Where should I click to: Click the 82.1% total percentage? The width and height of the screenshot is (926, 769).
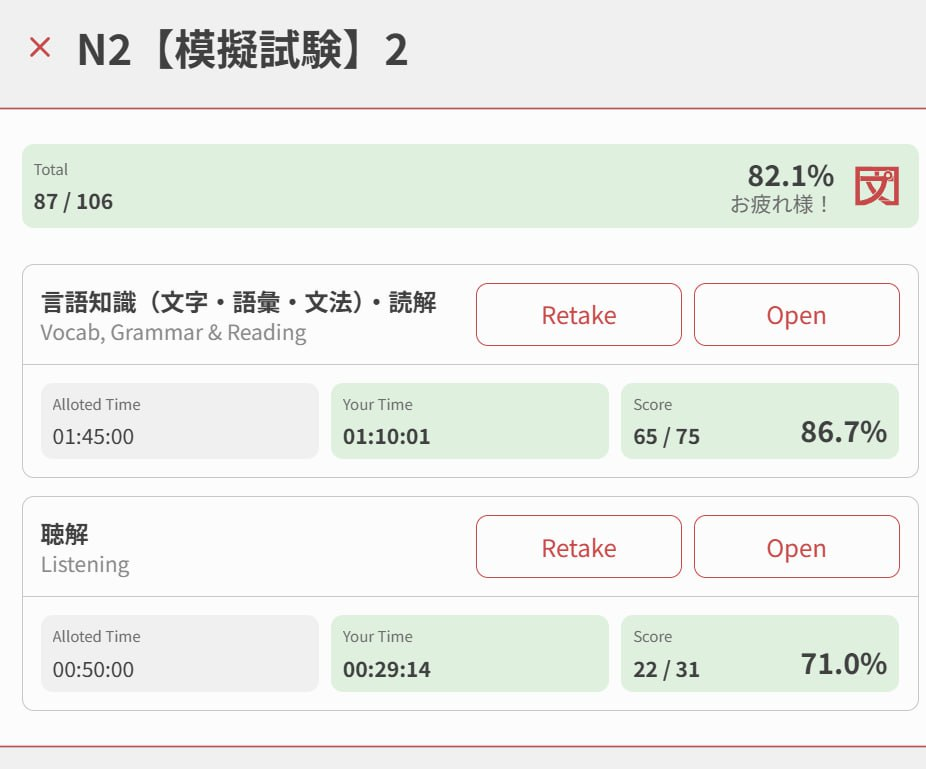791,175
